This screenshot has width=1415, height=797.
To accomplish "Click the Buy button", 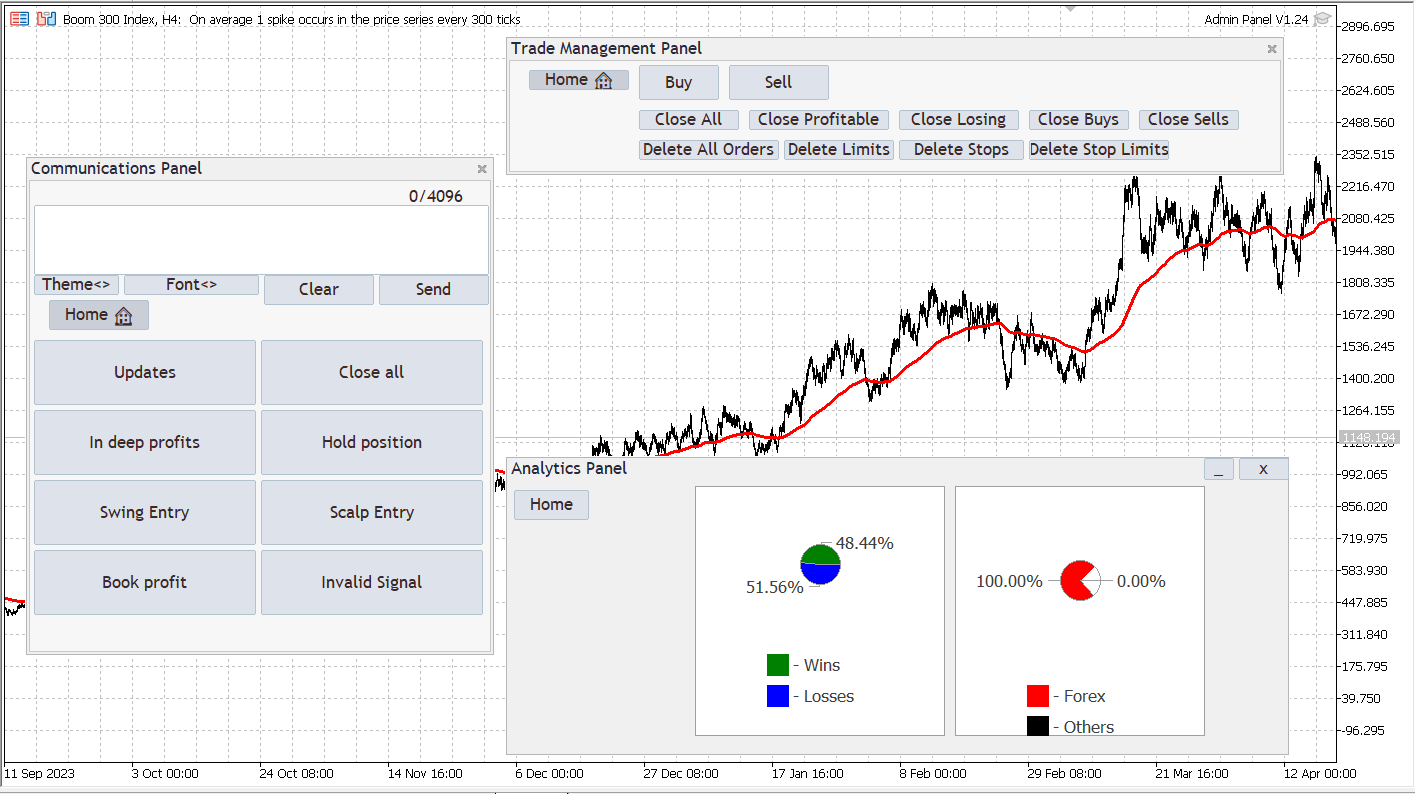I will click(679, 83).
